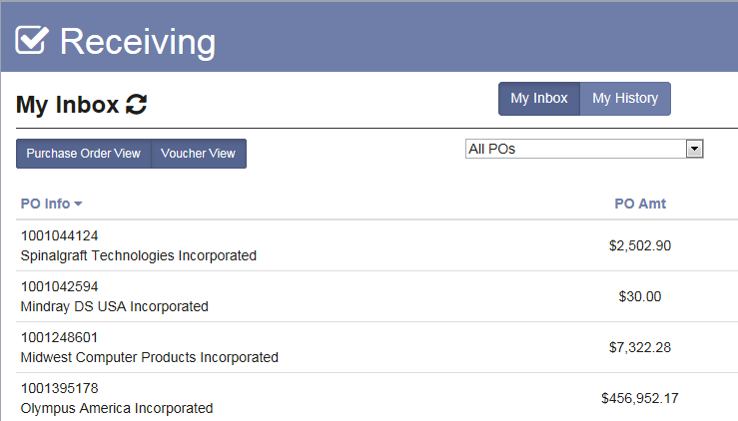
Task: Click the PO Info sort arrow
Action: coord(78,204)
